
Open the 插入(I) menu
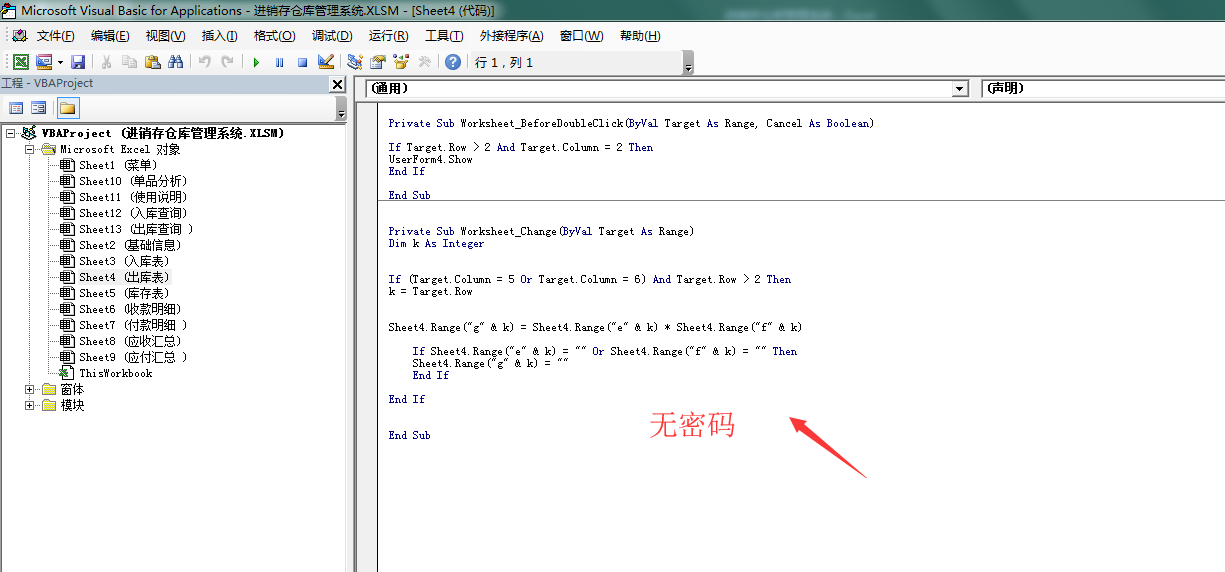220,36
